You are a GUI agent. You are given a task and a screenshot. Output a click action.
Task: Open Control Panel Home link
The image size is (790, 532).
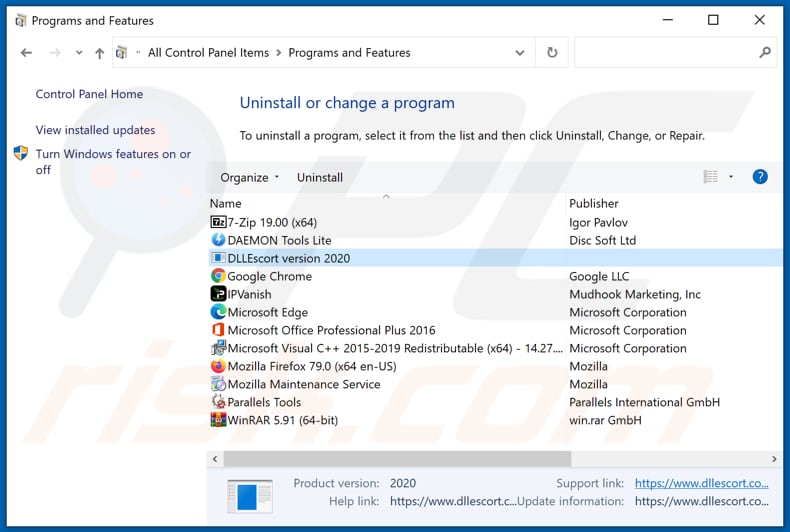point(89,94)
